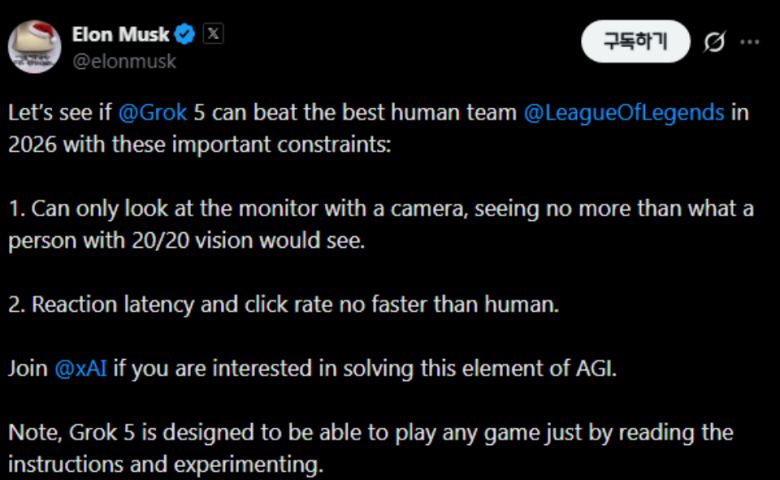This screenshot has height=480, width=780.
Task: Open the @Grok mention link
Action: pos(152,112)
